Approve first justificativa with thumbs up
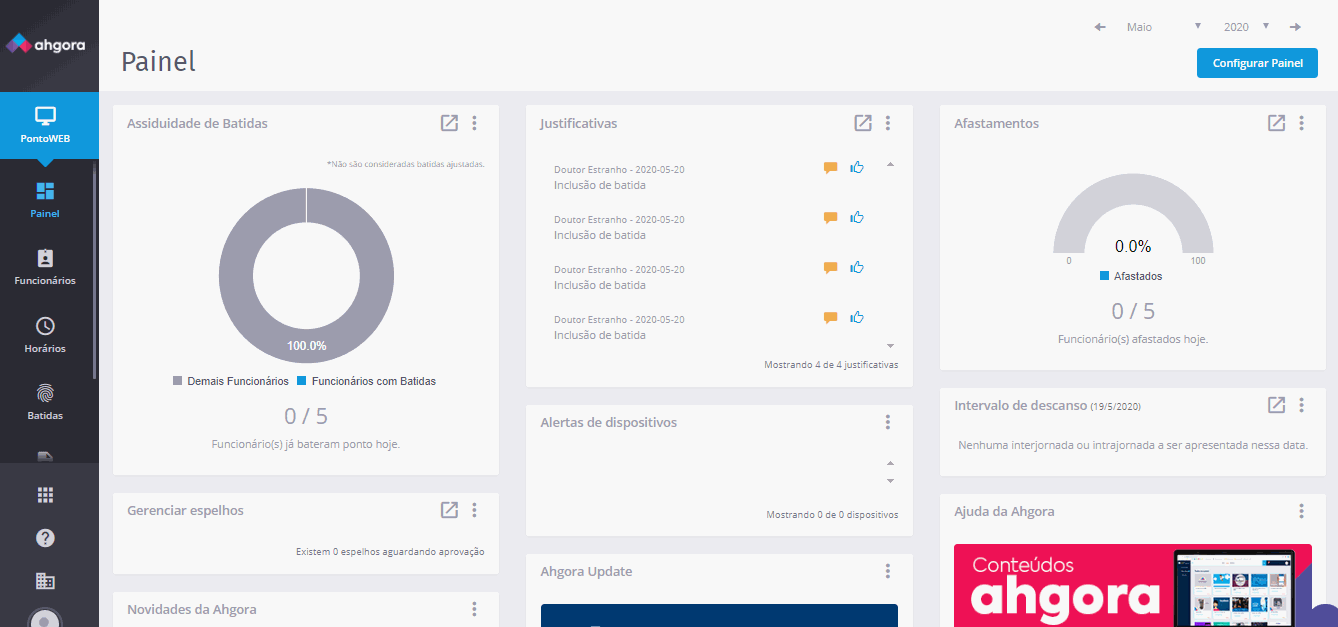The image size is (1338, 627). [x=857, y=167]
